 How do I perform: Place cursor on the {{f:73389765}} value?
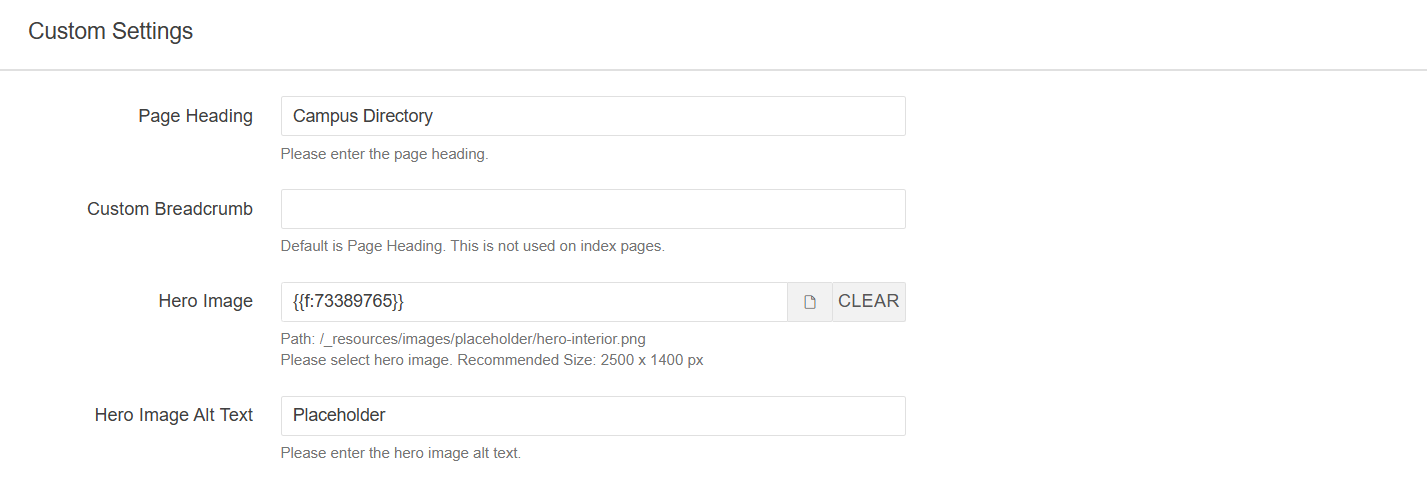348,302
